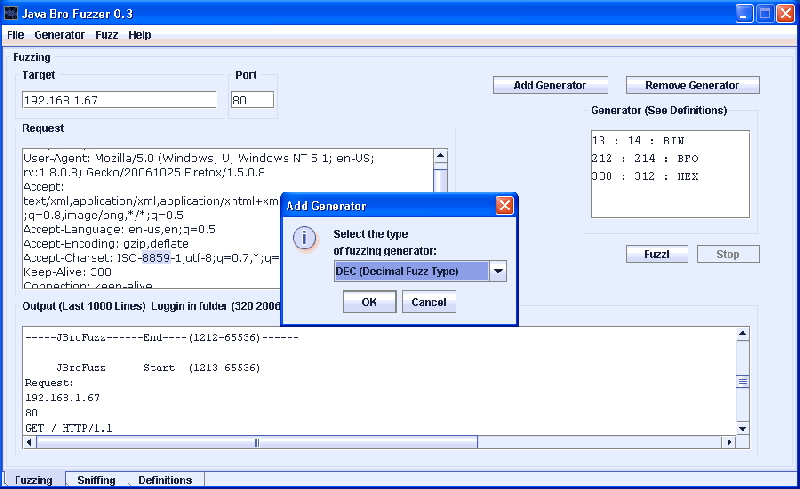Click the Output vertical scrollbar thumb
Viewport: 800px width, 489px height.
pyautogui.click(x=742, y=381)
